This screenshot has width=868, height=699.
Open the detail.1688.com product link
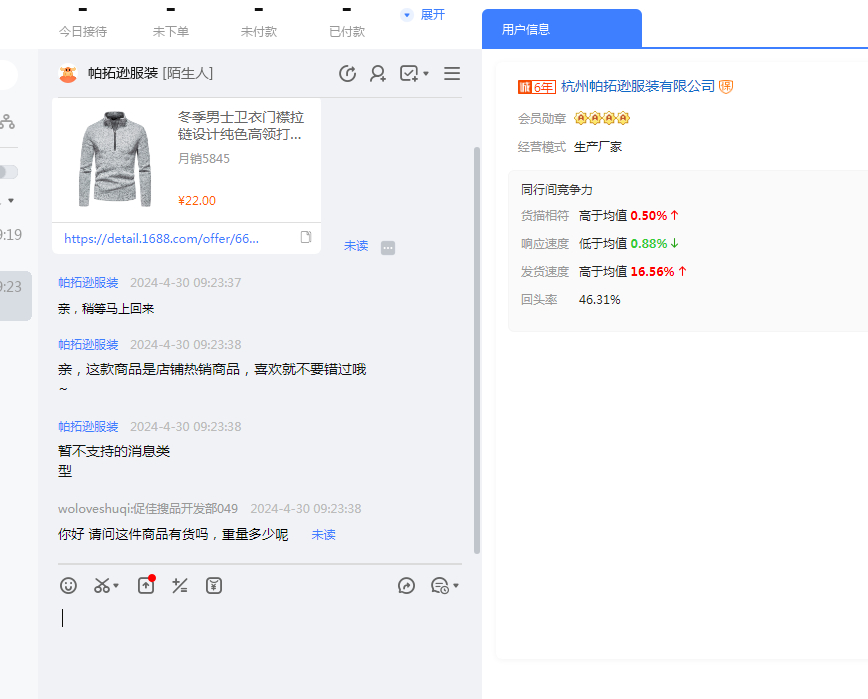161,239
